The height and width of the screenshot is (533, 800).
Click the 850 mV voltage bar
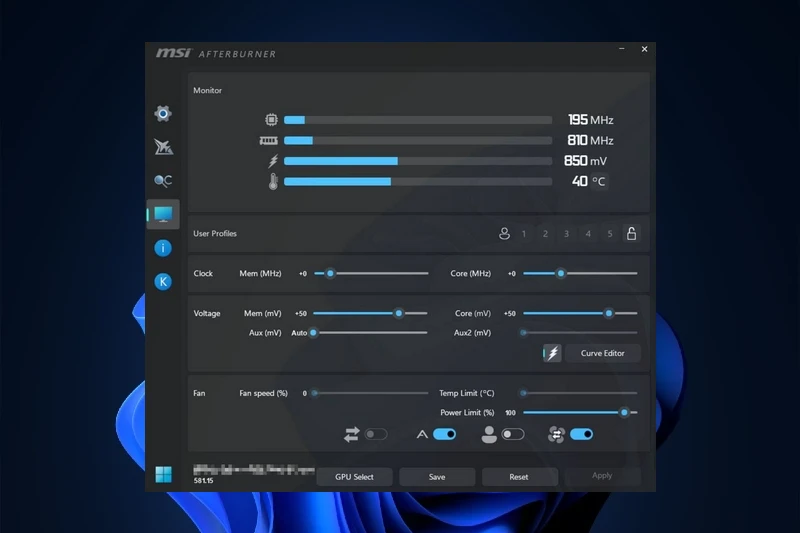click(x=418, y=161)
